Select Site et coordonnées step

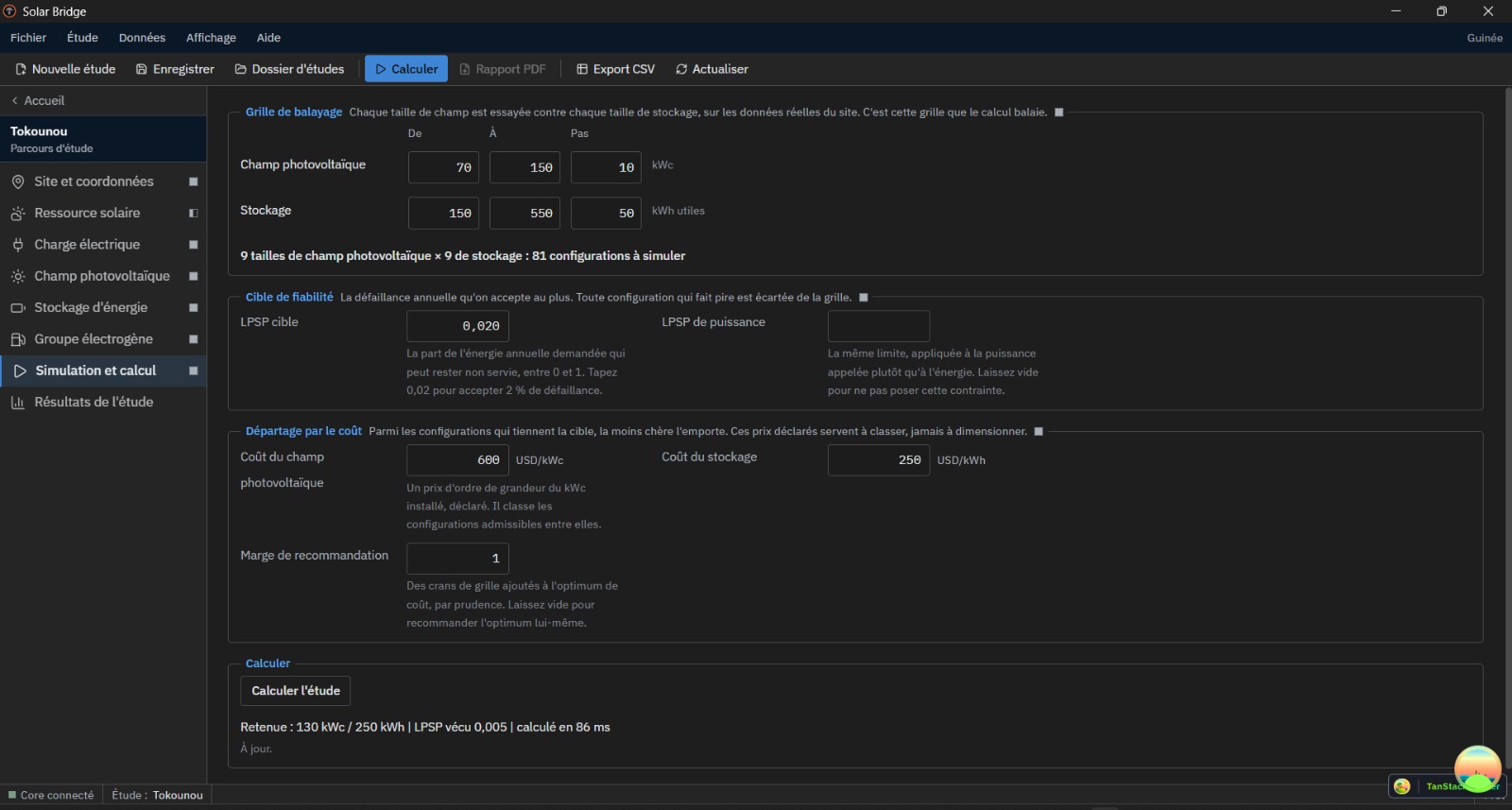(x=103, y=181)
